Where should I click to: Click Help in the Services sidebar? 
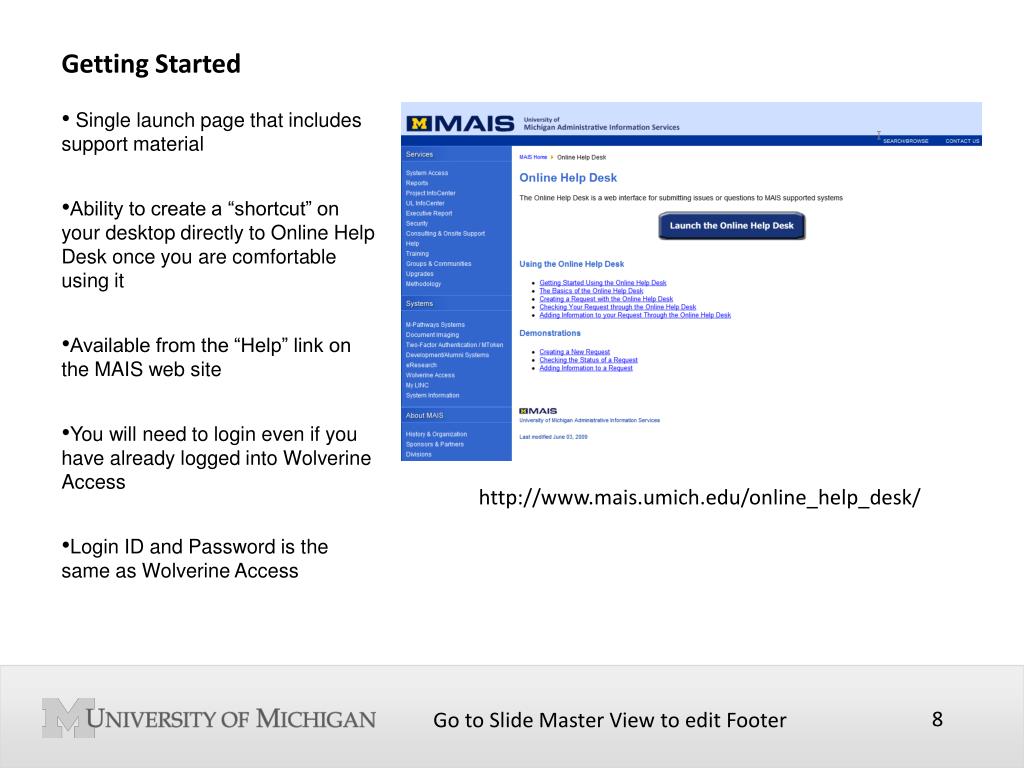pyautogui.click(x=412, y=244)
